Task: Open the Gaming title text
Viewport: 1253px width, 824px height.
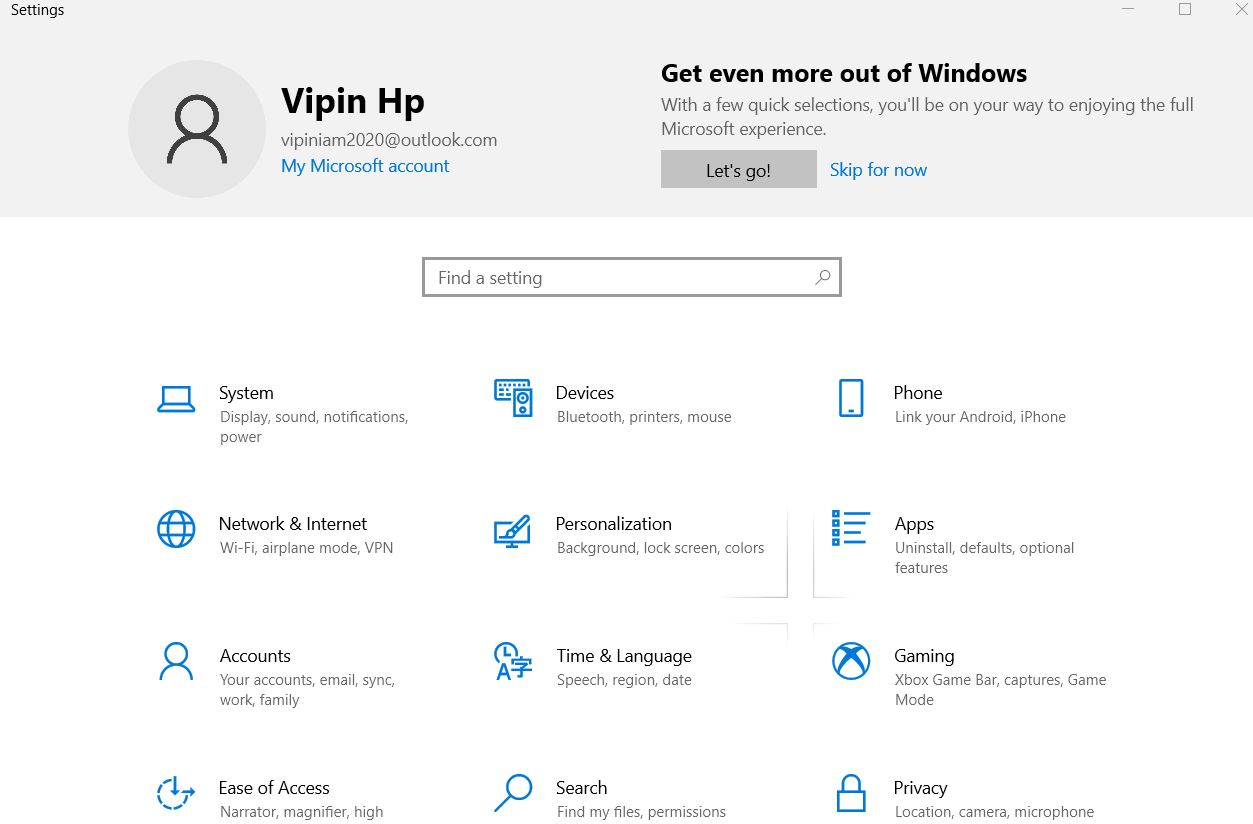Action: [x=924, y=656]
